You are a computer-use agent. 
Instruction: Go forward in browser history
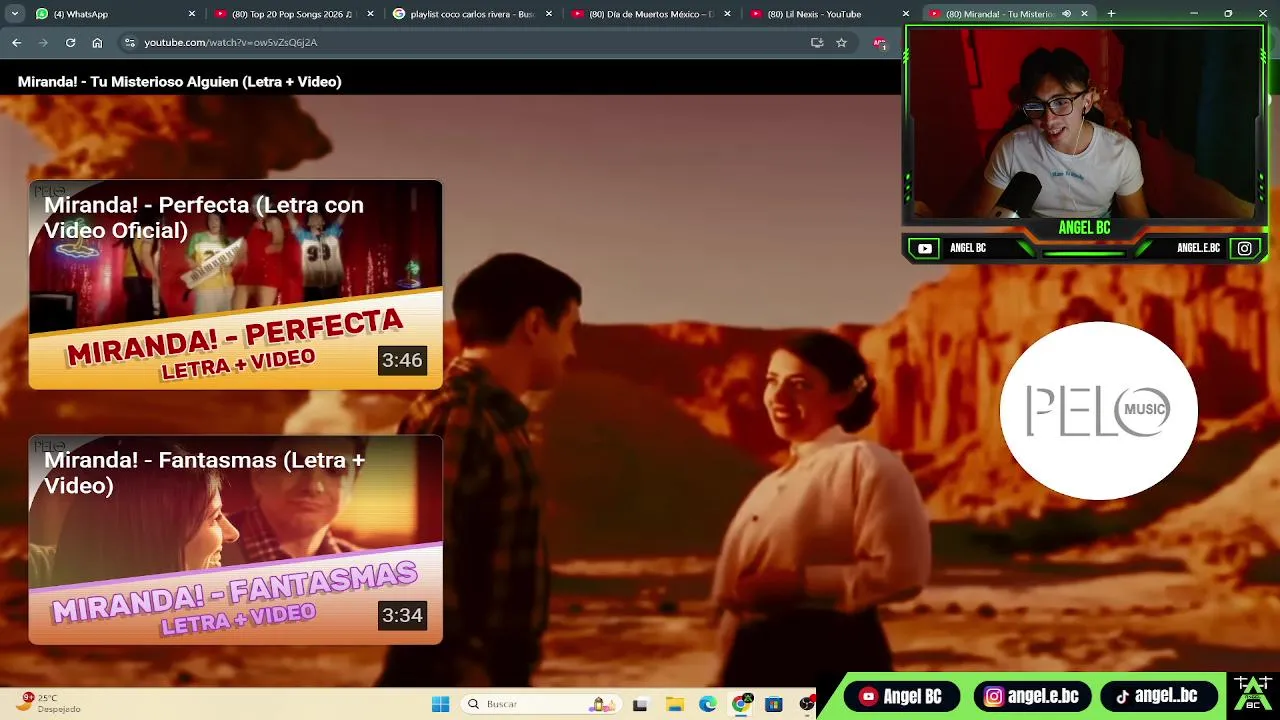43,43
